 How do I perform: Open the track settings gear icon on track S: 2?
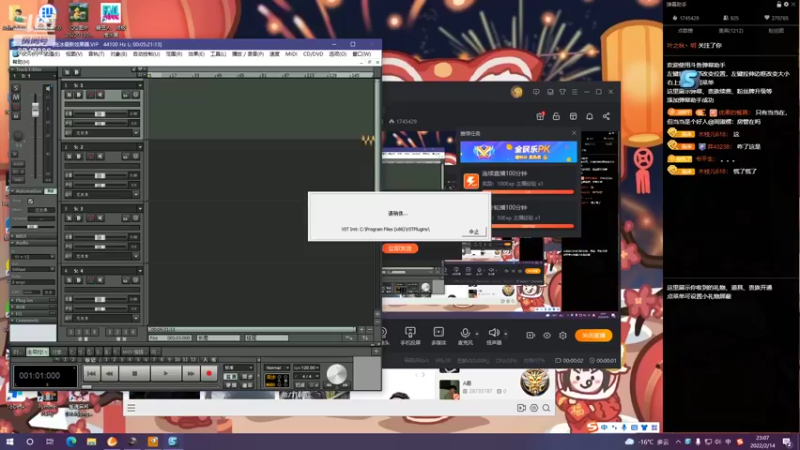(135, 157)
